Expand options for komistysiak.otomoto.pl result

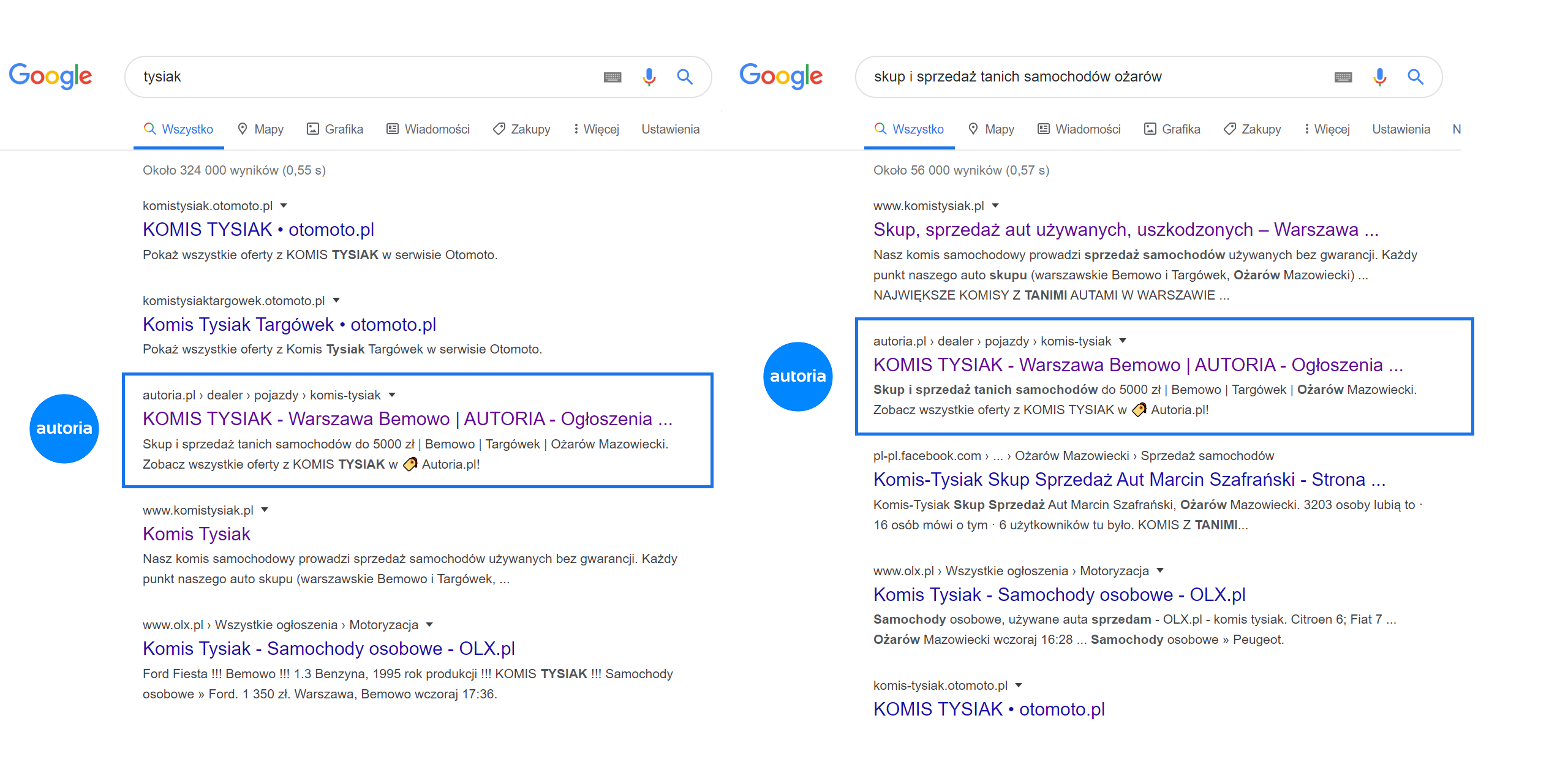[284, 205]
